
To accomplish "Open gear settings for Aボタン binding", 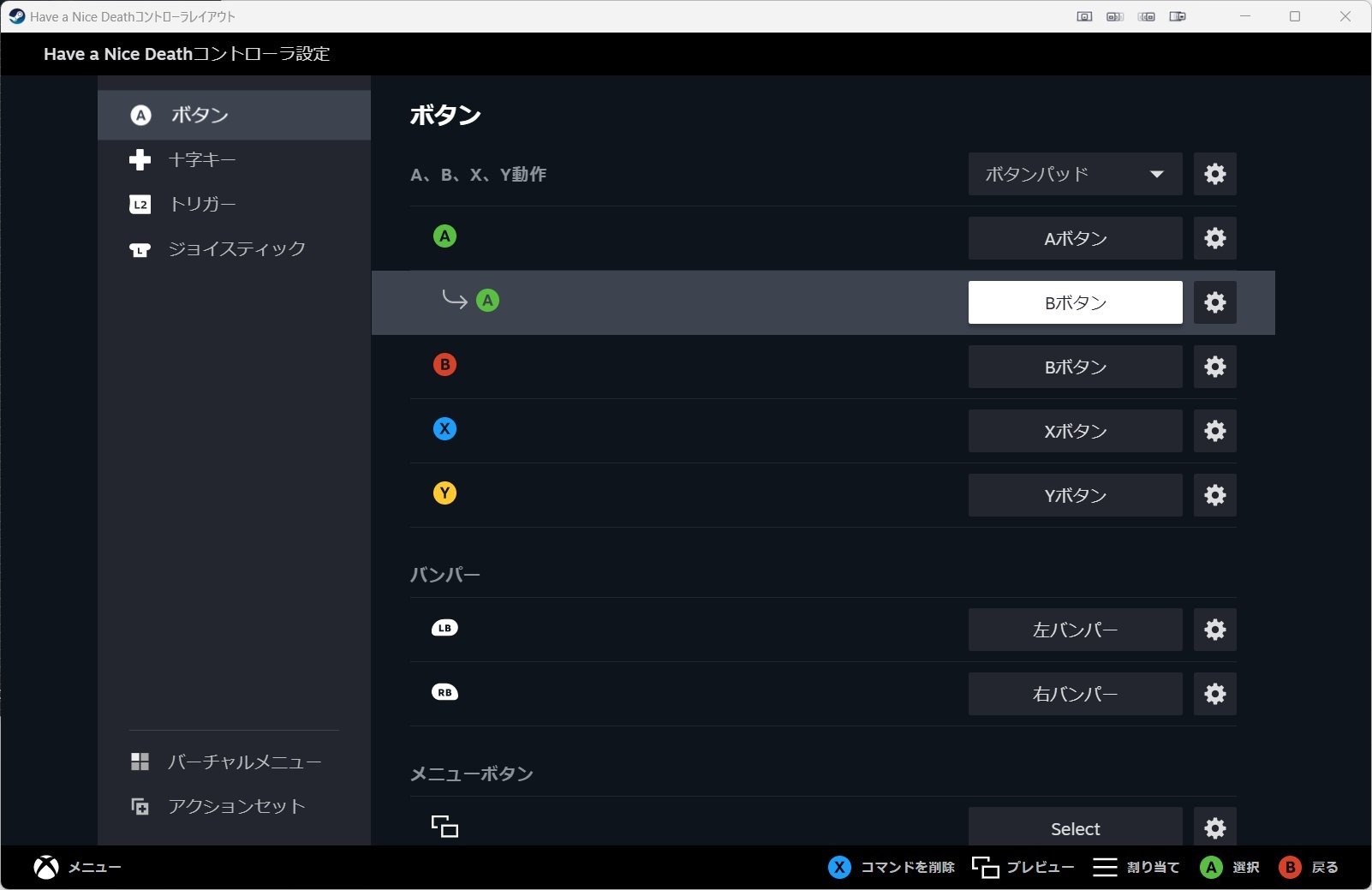I will click(1214, 238).
